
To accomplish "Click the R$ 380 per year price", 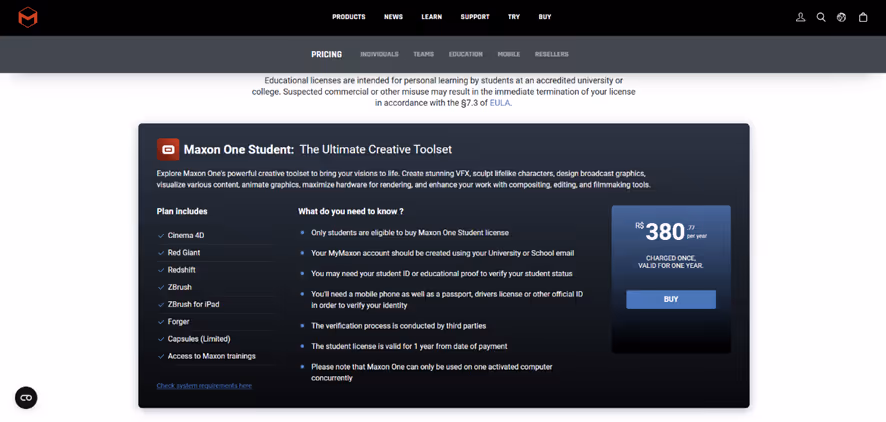I will coord(671,231).
